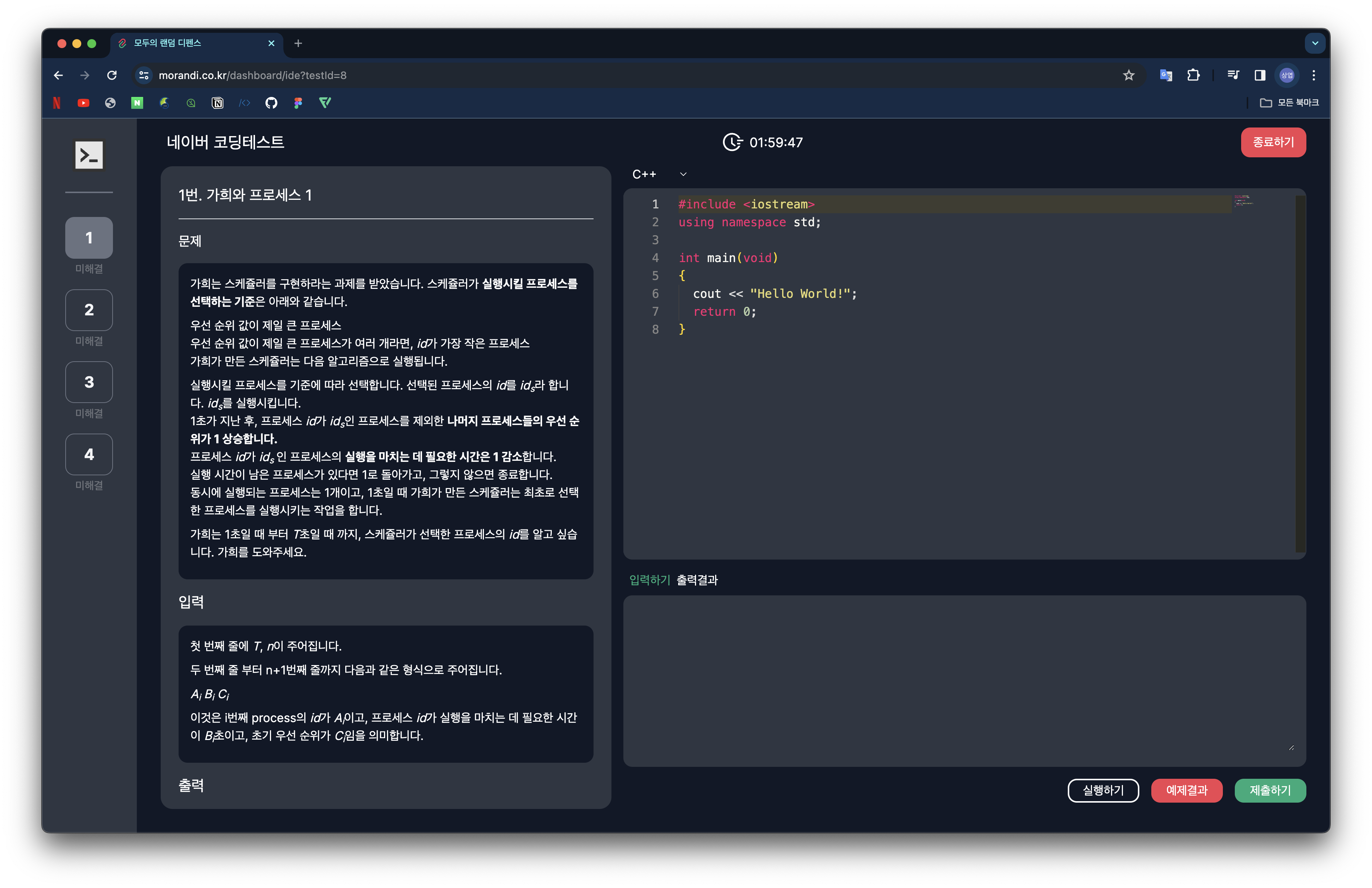
Task: Click the Figma bookmark icon
Action: 298,103
